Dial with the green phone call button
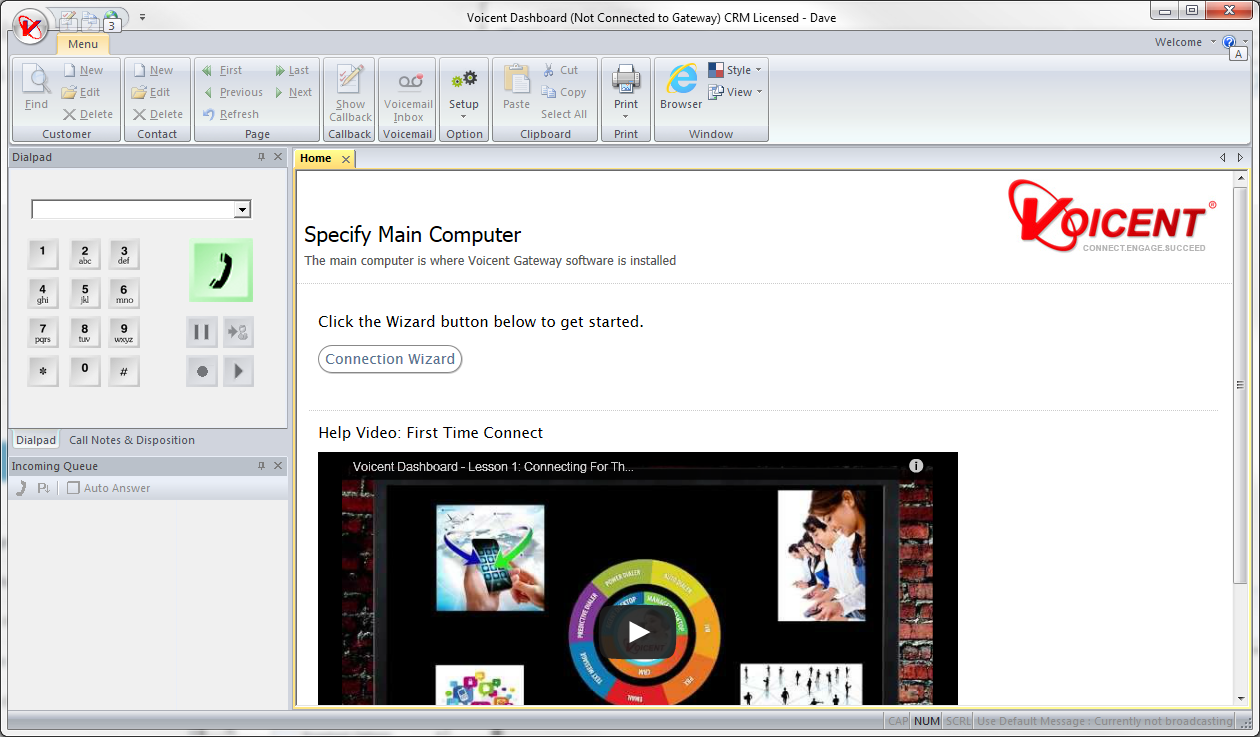Image resolution: width=1260 pixels, height=737 pixels. (221, 270)
